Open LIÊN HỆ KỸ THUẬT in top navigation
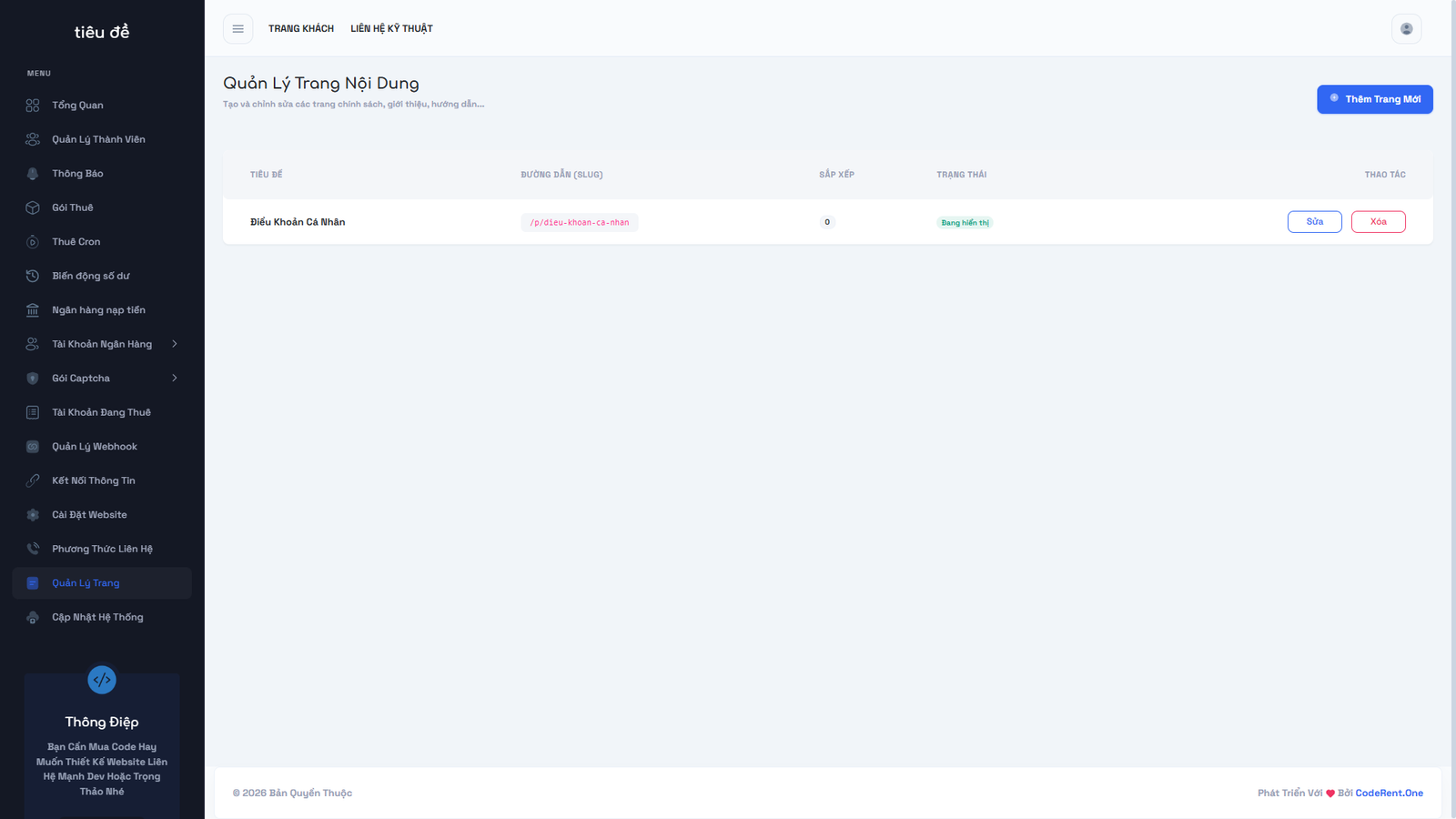The image size is (1456, 819). (391, 29)
